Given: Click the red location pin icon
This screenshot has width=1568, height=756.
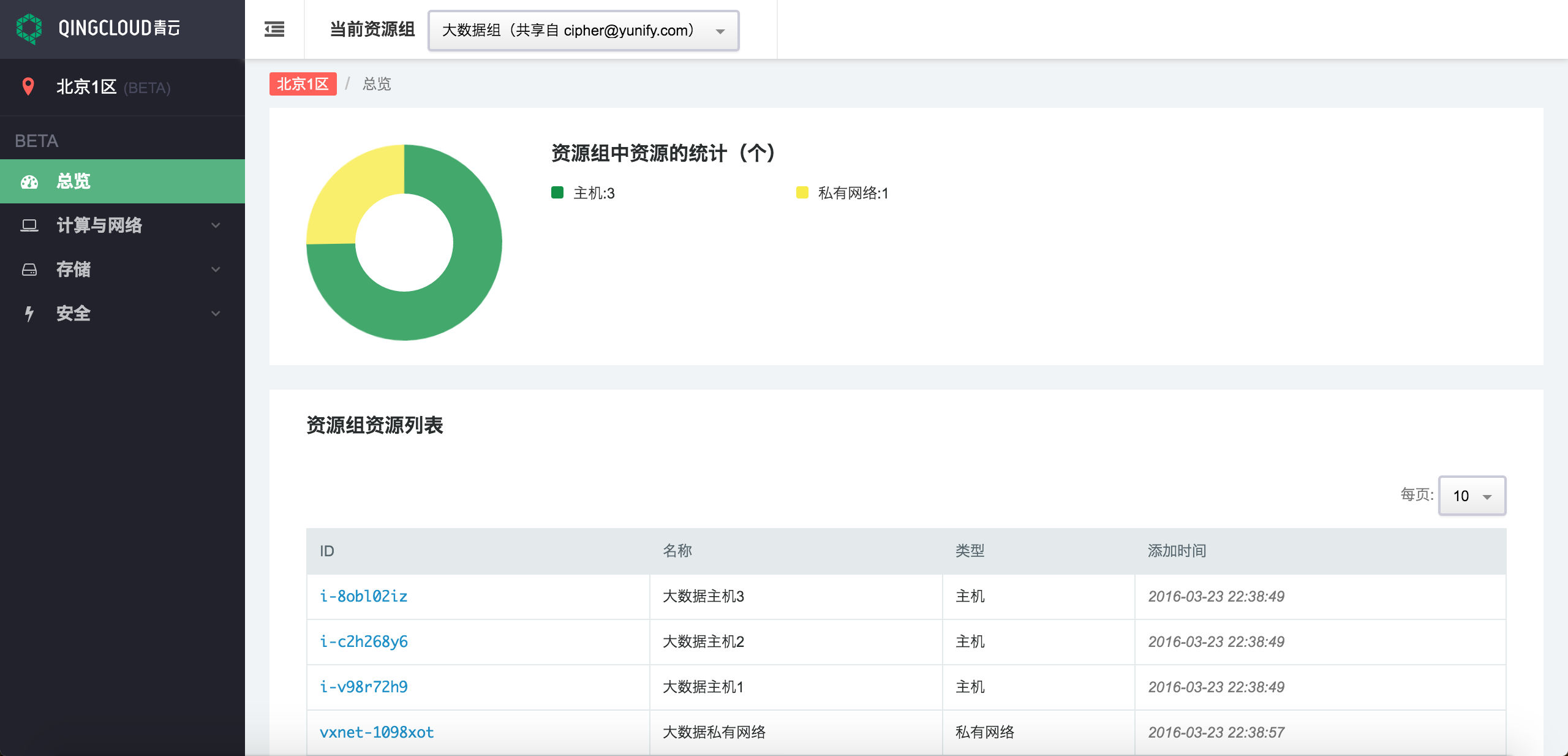Looking at the screenshot, I should 28,86.
